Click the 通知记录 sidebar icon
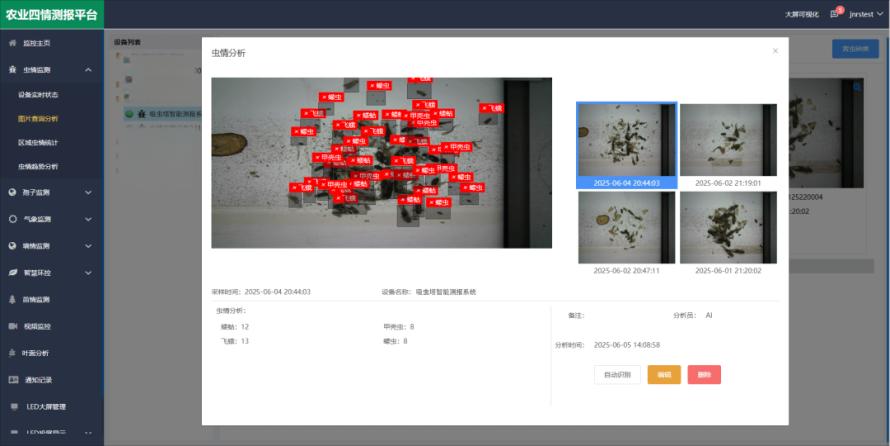Image resolution: width=890 pixels, height=446 pixels. [x=12, y=380]
